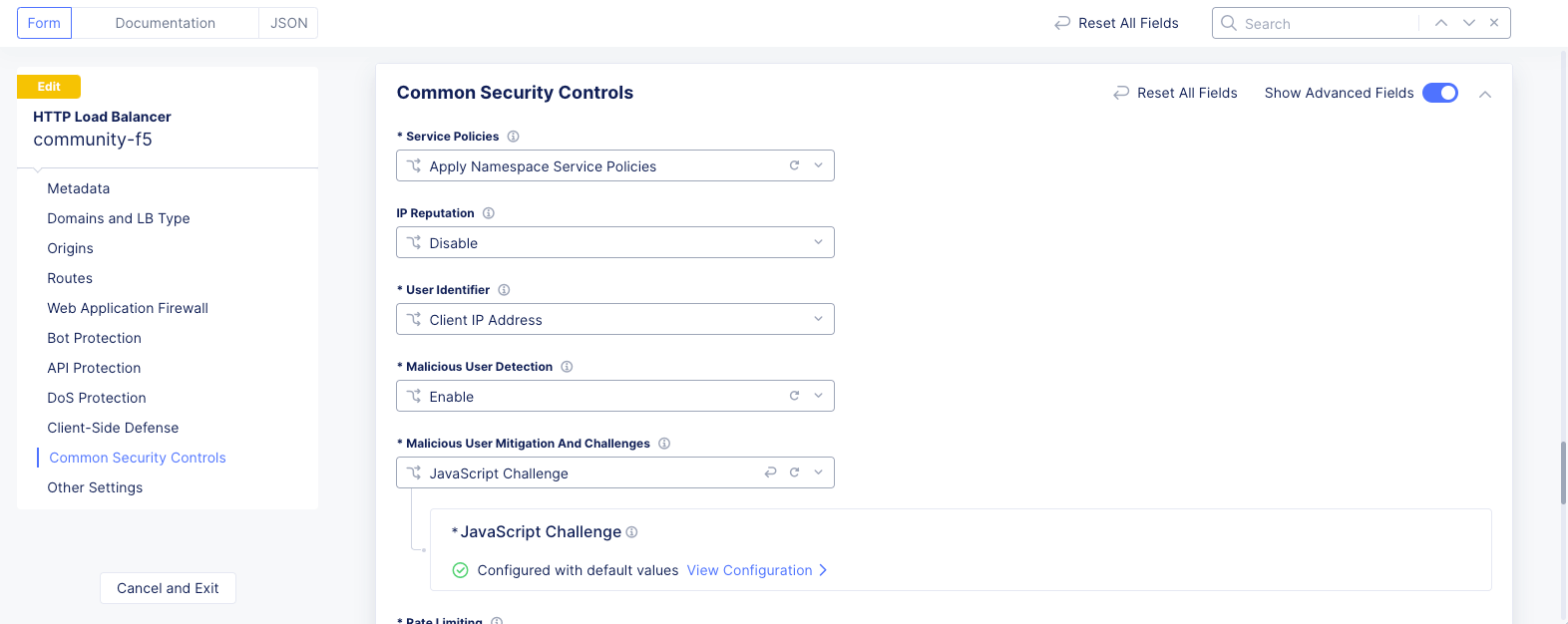Click the IP Reputation info icon
The width and height of the screenshot is (1568, 624).
tap(489, 213)
